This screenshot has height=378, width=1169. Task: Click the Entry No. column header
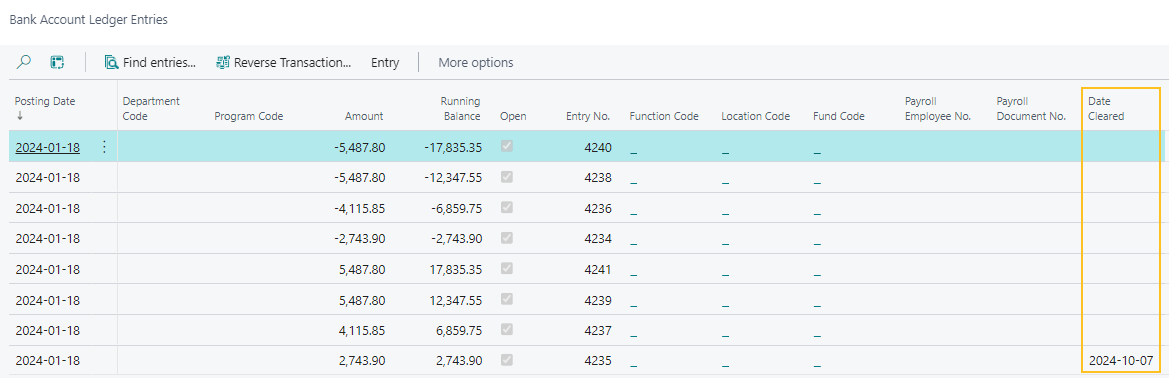(x=588, y=116)
